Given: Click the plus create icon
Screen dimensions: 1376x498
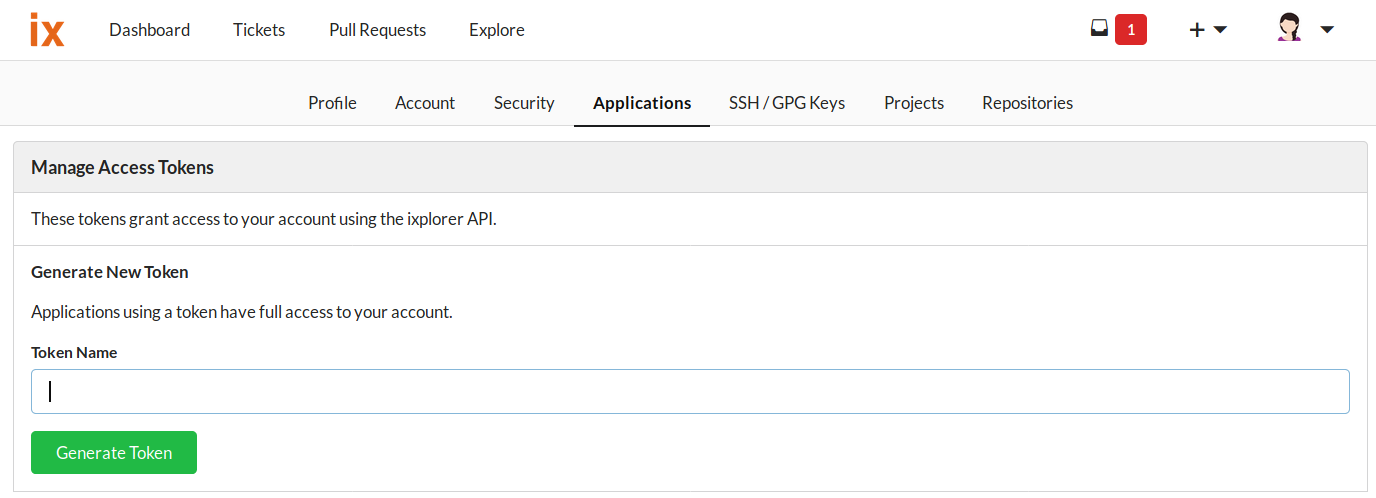Looking at the screenshot, I should tap(1197, 30).
